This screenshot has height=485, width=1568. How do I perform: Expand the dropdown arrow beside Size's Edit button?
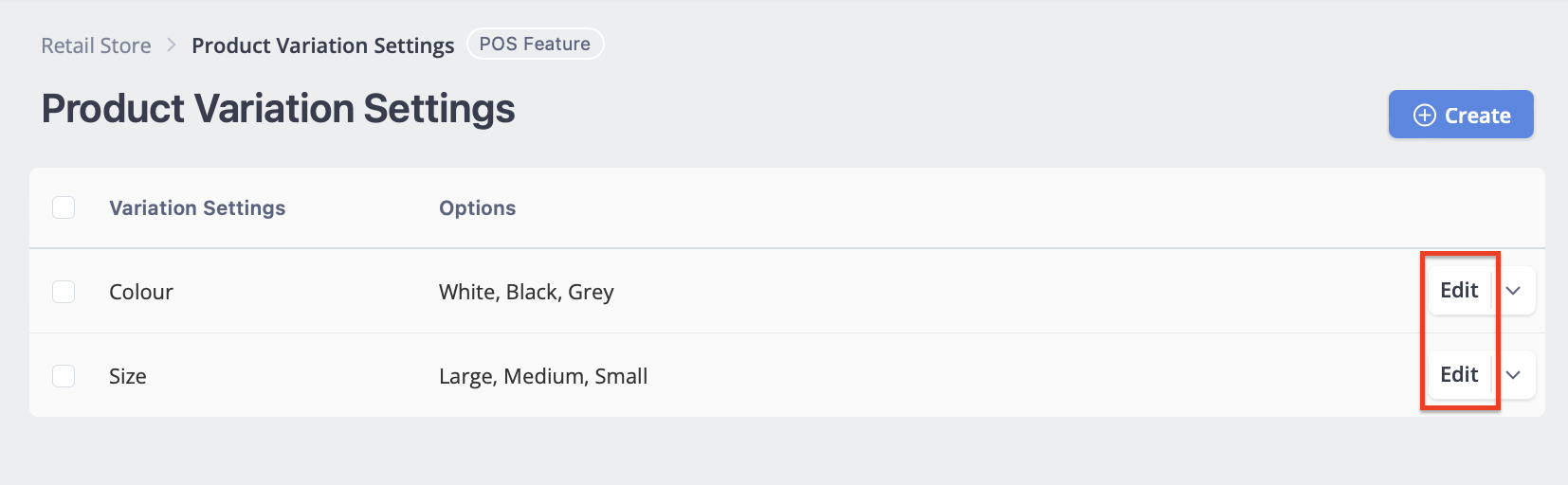point(1514,375)
